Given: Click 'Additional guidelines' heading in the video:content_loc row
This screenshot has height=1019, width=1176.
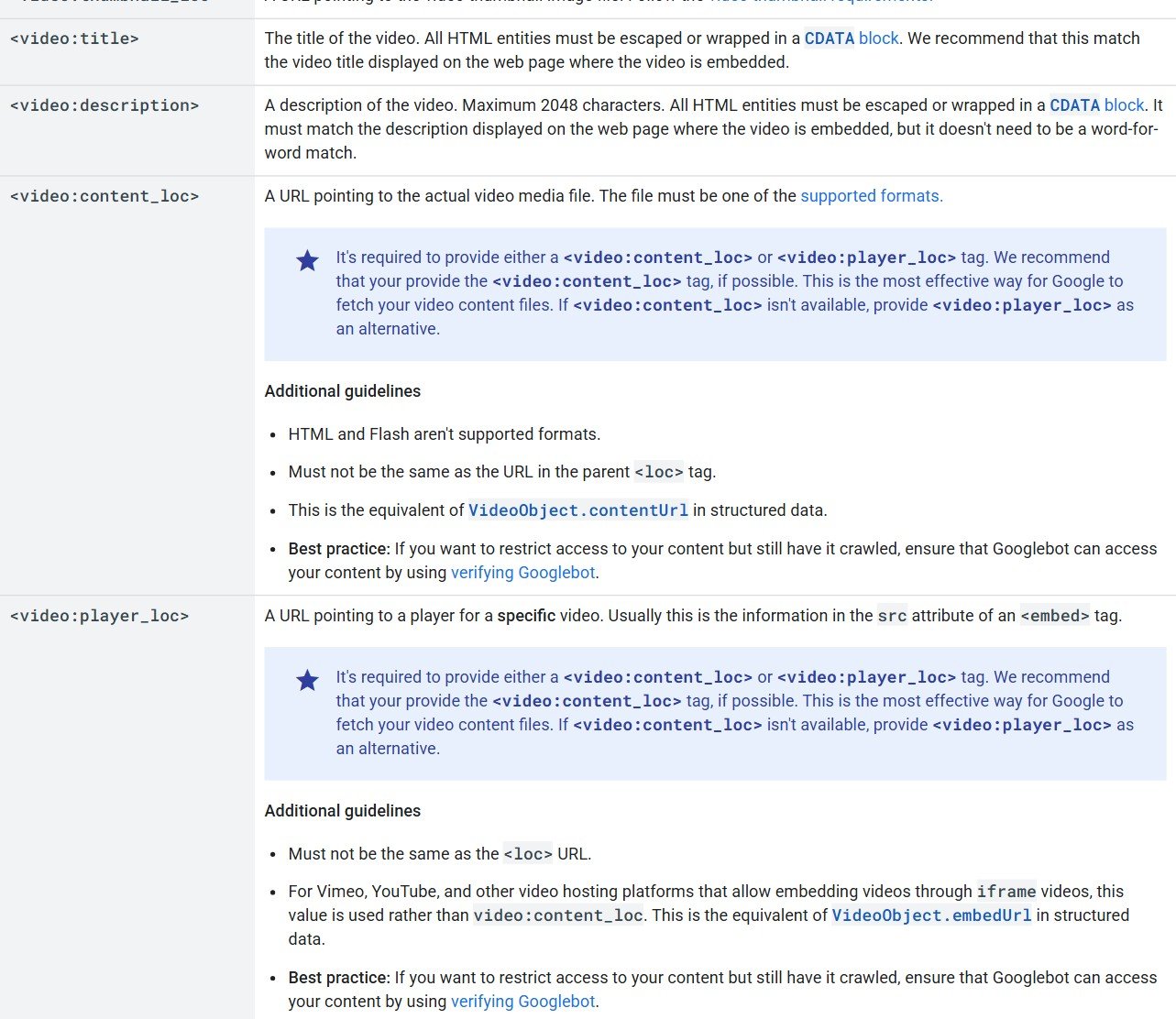Looking at the screenshot, I should click(x=343, y=391).
